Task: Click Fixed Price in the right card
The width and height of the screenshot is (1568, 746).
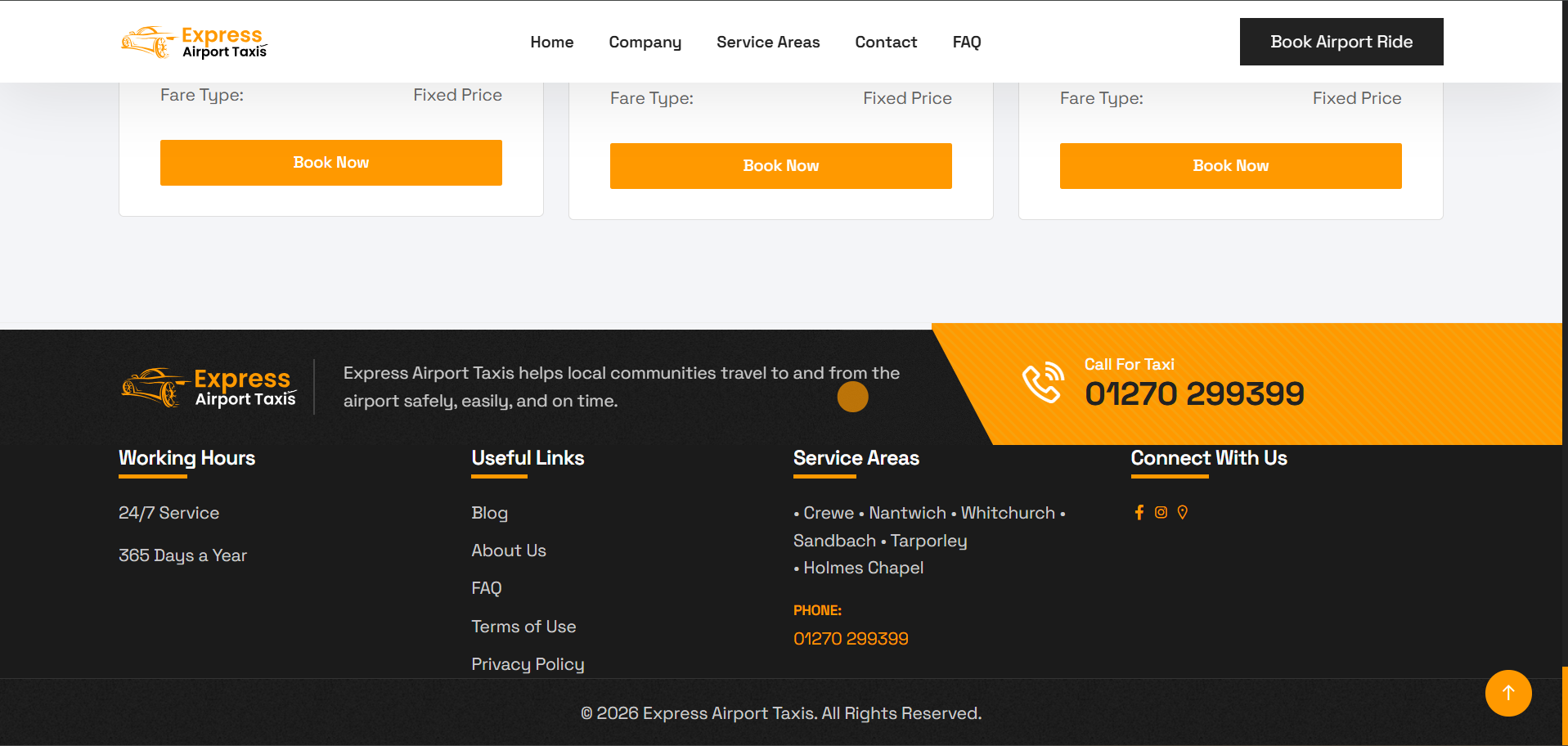Action: pyautogui.click(x=1357, y=98)
